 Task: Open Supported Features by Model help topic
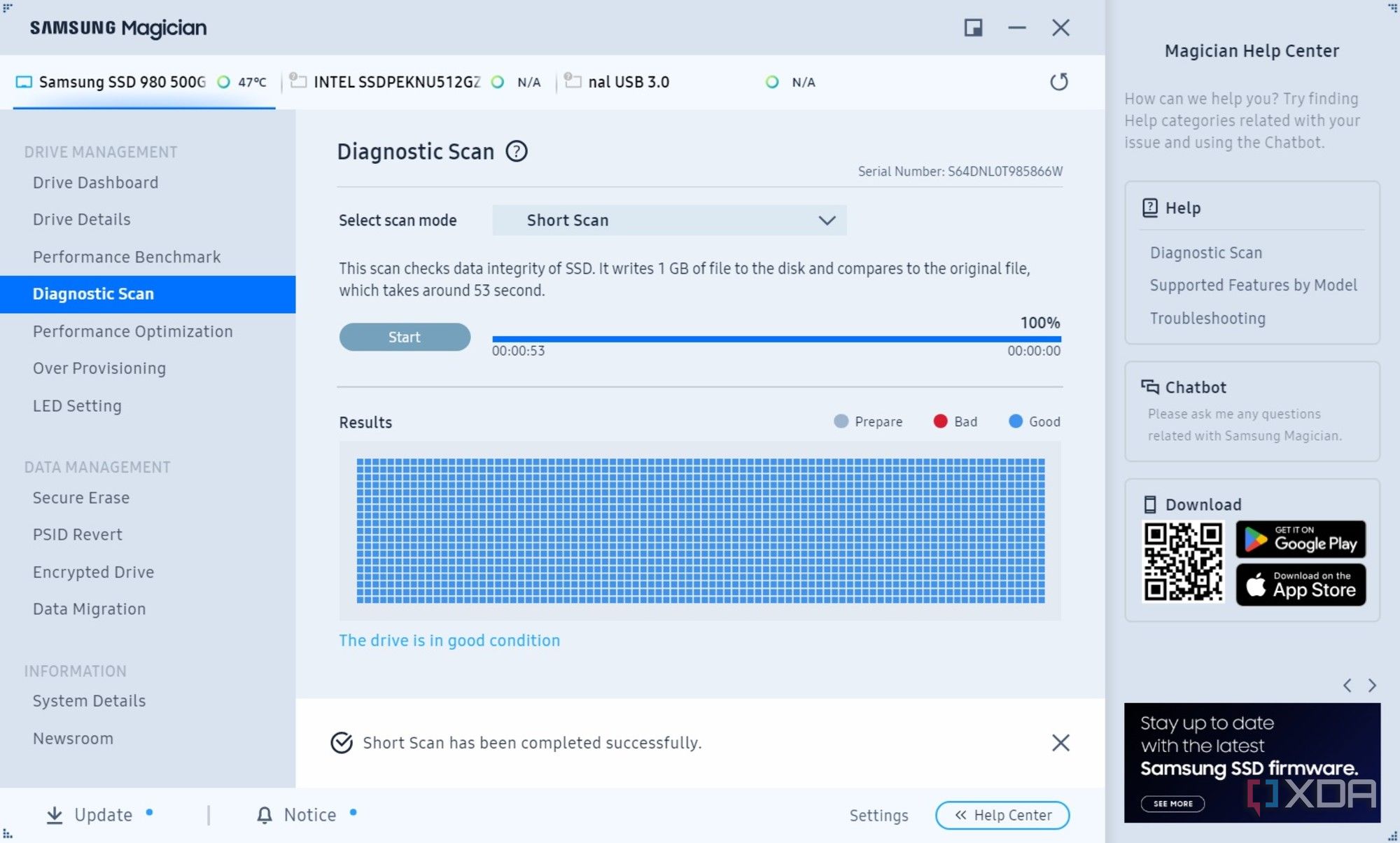(x=1253, y=285)
